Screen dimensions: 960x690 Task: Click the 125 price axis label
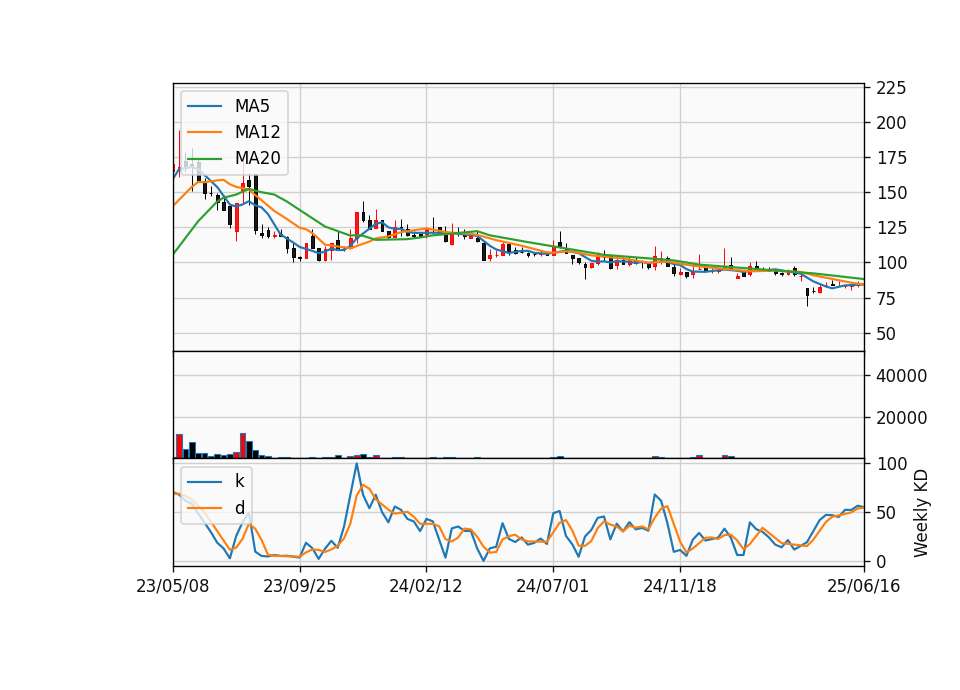pos(891,228)
